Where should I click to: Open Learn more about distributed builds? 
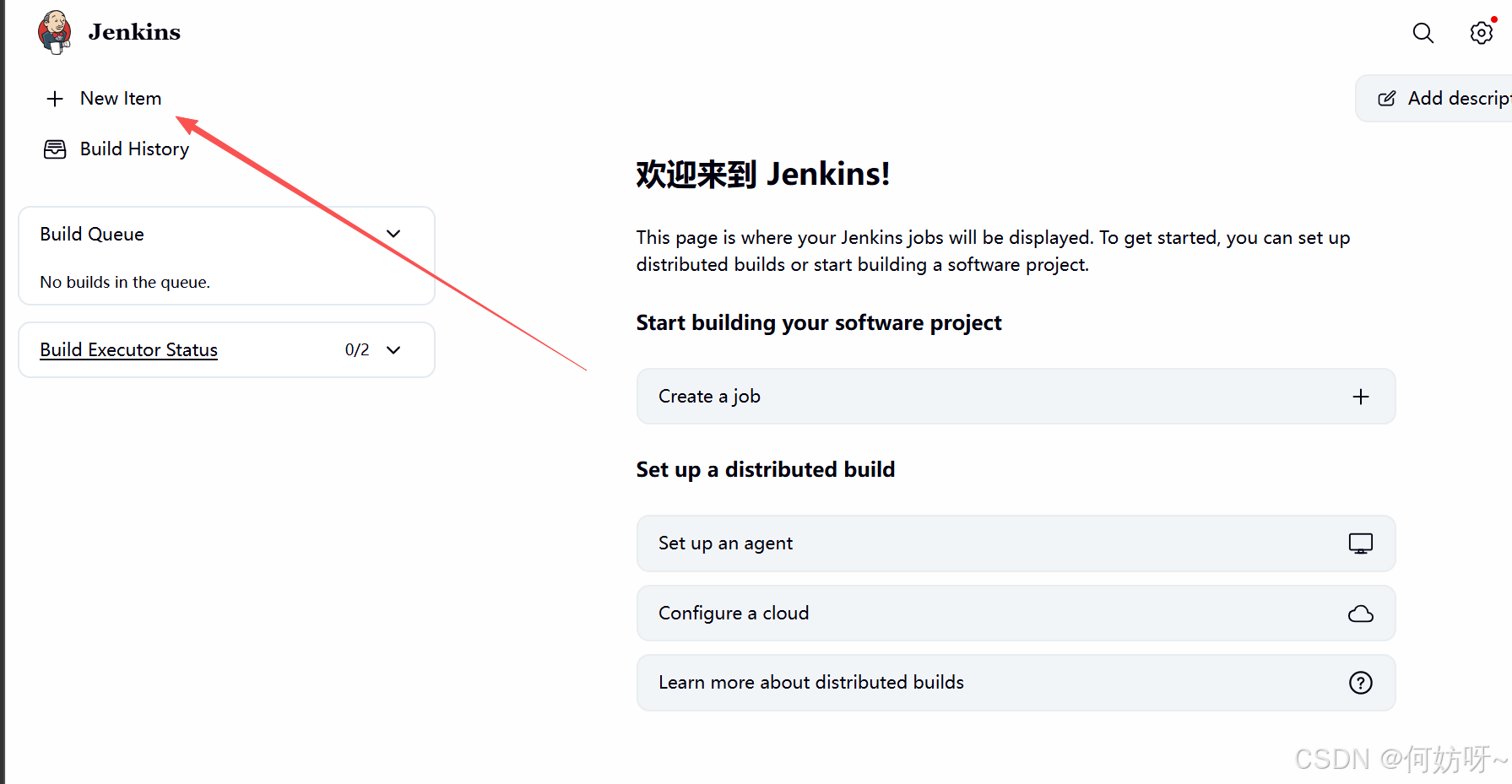click(x=1016, y=683)
